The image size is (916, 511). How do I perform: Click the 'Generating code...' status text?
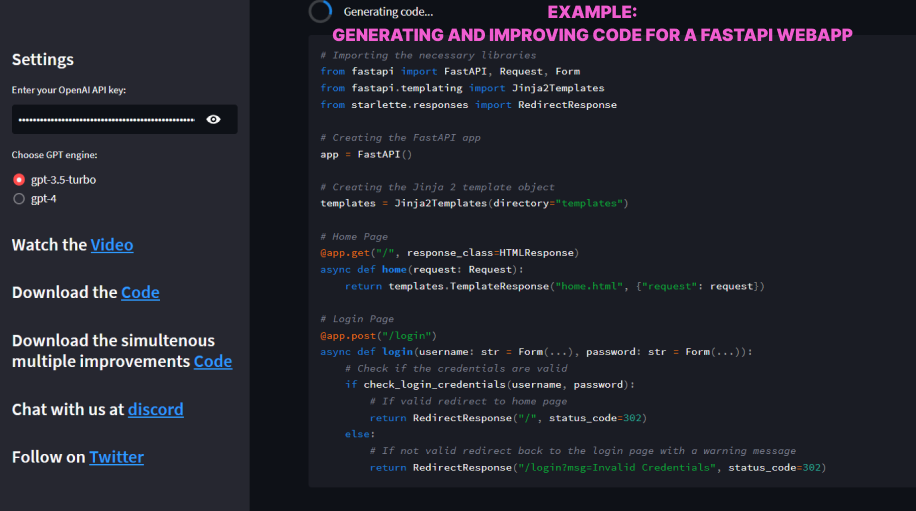[x=388, y=12]
